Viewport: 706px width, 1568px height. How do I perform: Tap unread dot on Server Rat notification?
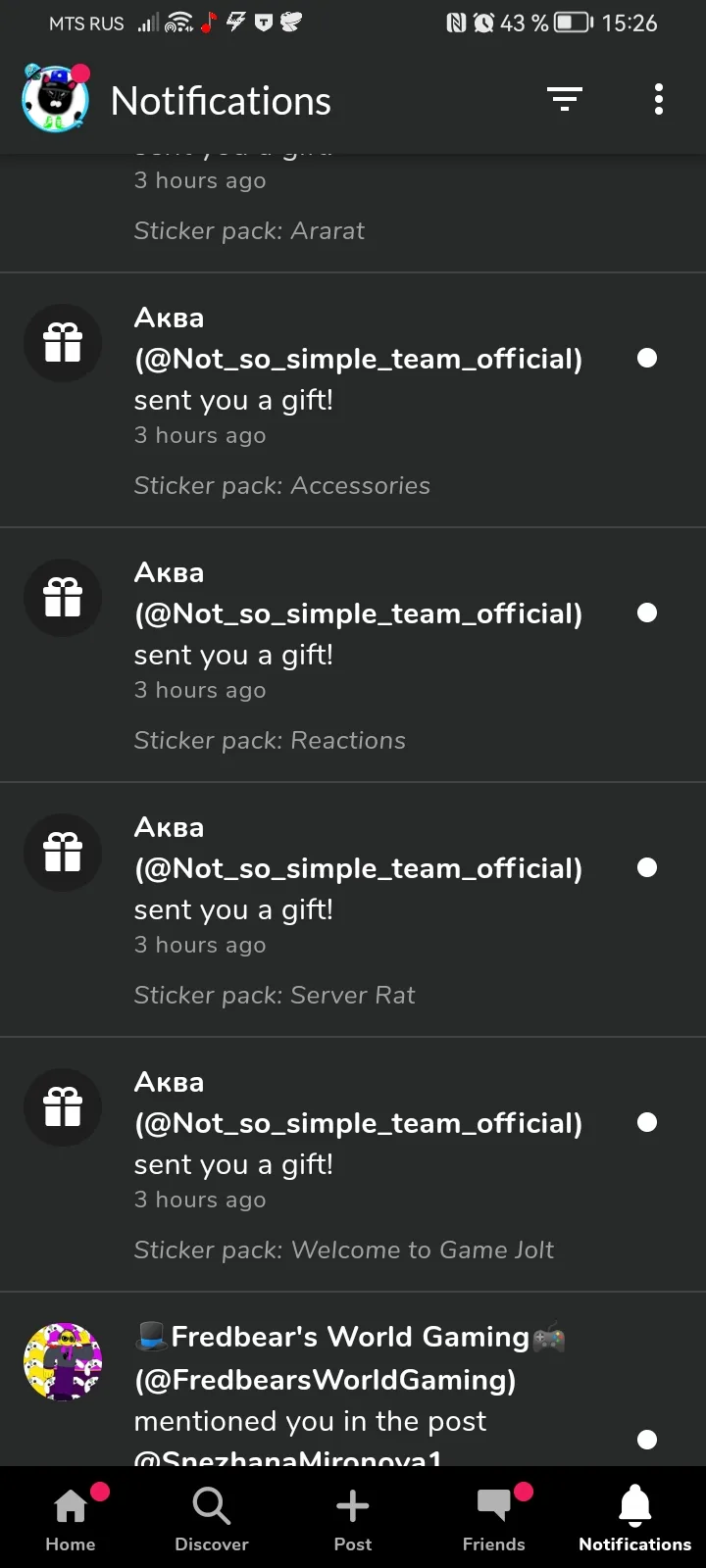coord(647,867)
